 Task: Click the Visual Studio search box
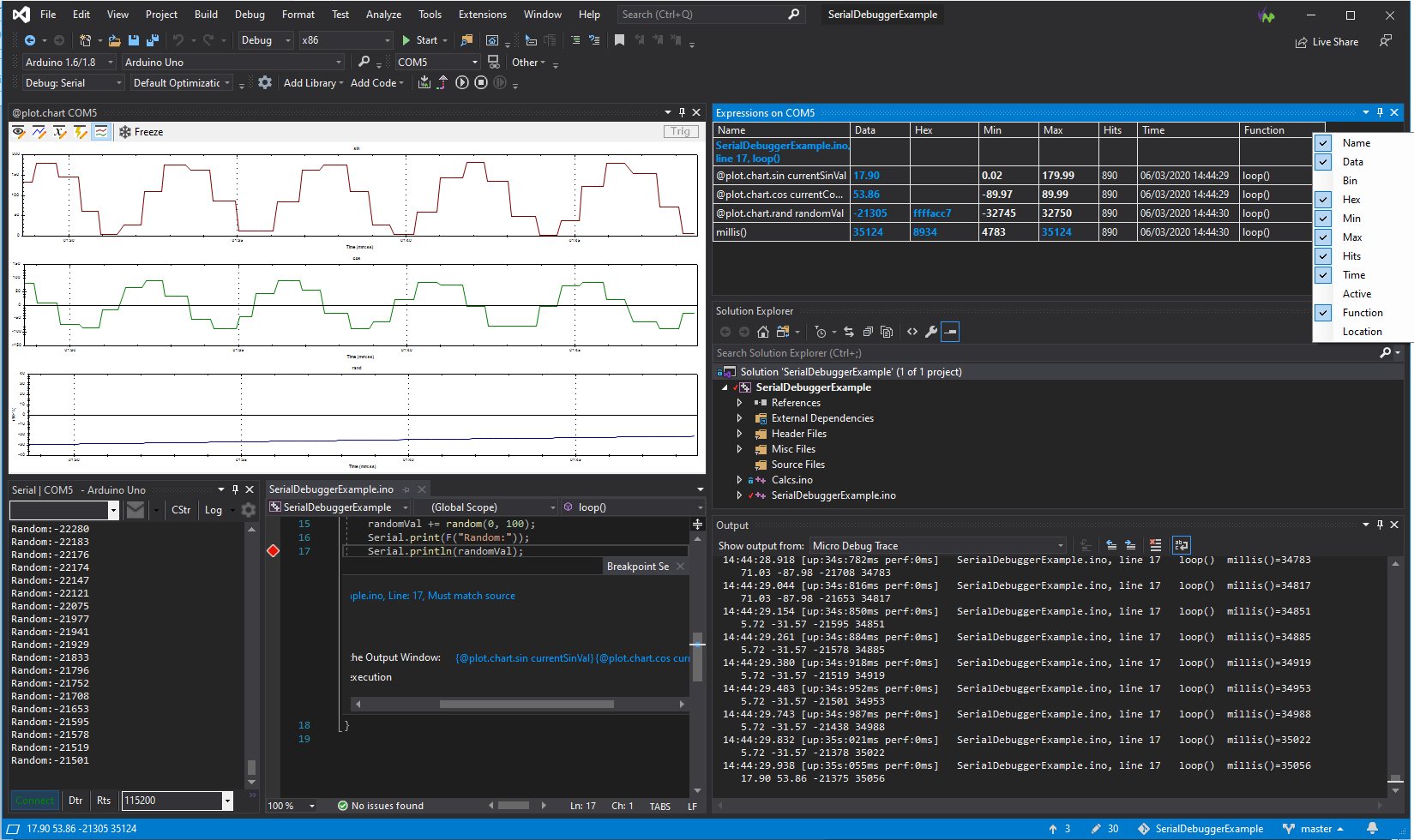(710, 15)
